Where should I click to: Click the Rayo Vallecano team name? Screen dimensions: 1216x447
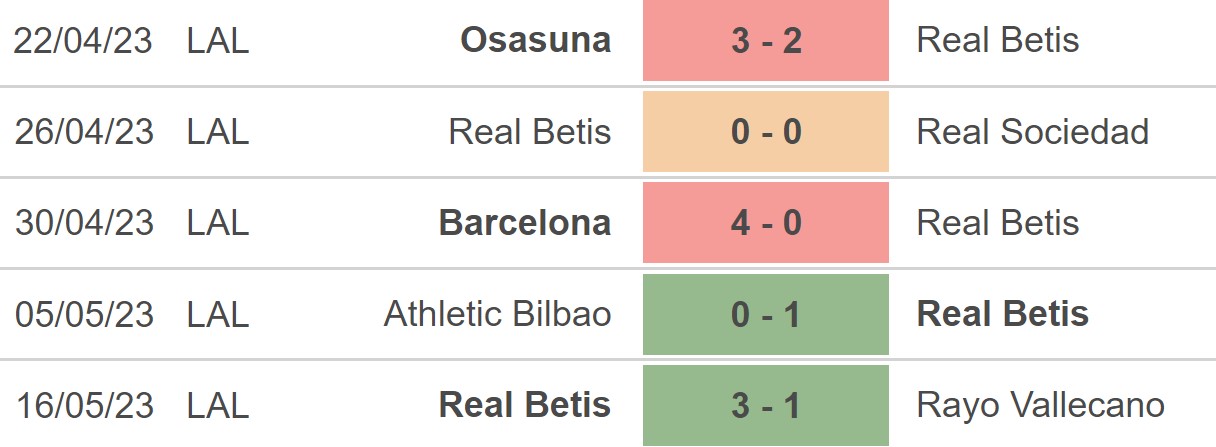coord(1040,405)
